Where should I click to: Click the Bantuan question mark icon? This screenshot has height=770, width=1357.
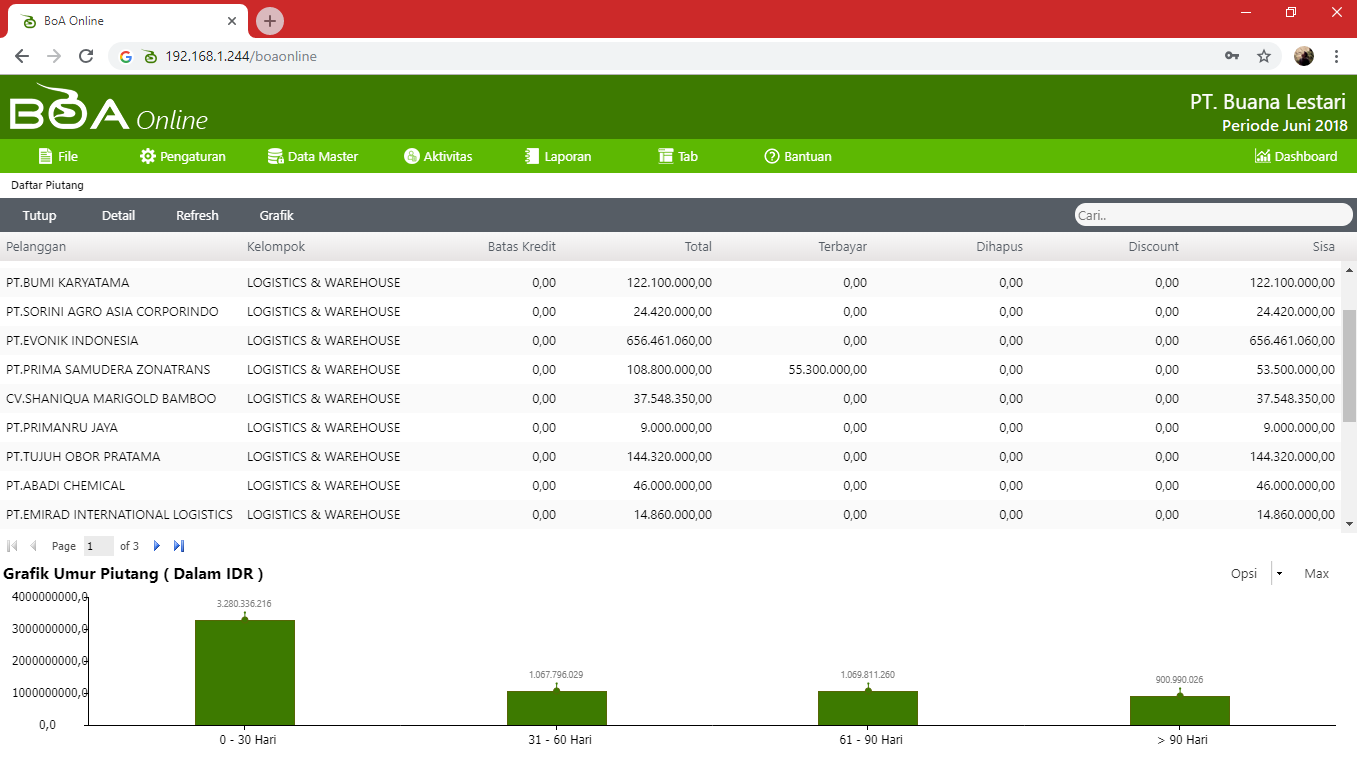[771, 156]
